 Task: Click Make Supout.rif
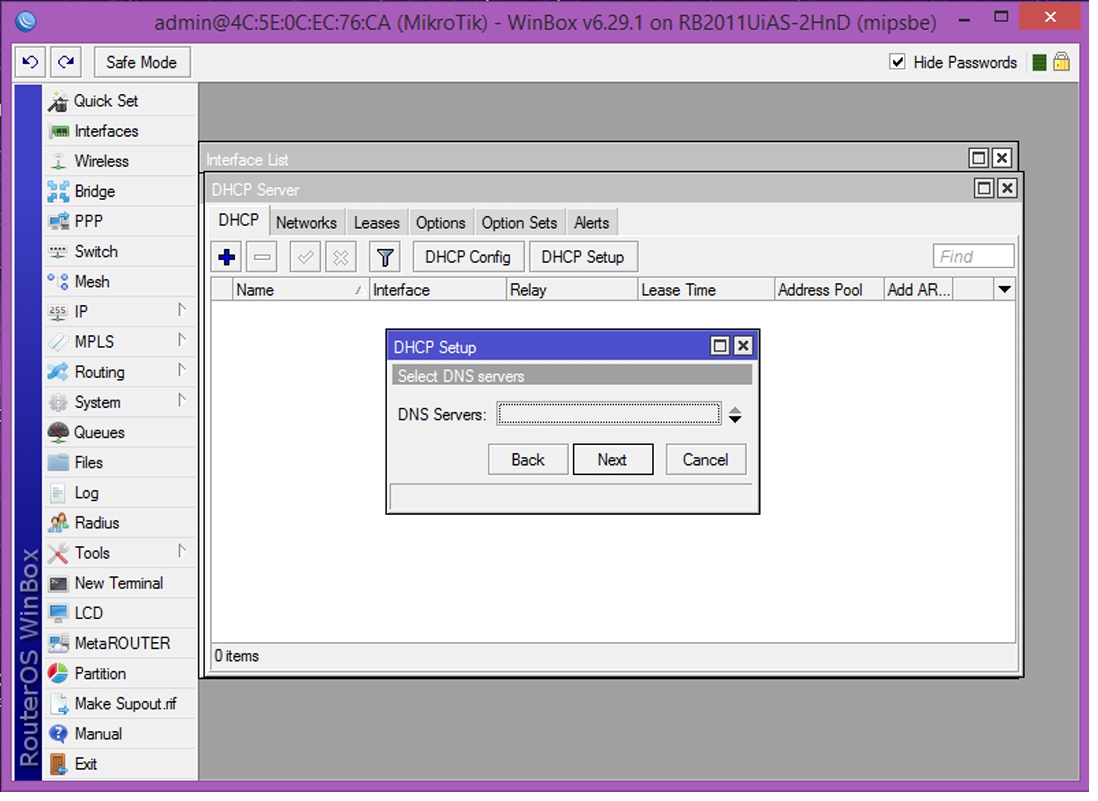pyautogui.click(x=119, y=704)
